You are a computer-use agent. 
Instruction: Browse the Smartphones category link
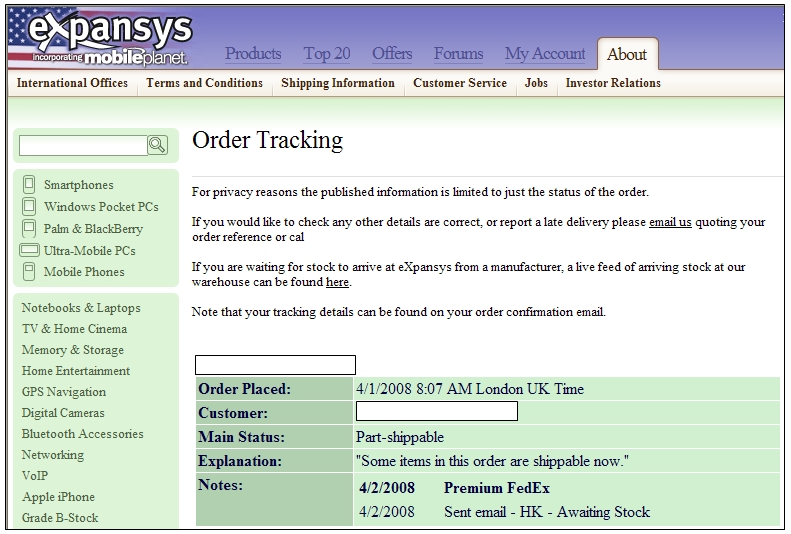pyautogui.click(x=79, y=185)
